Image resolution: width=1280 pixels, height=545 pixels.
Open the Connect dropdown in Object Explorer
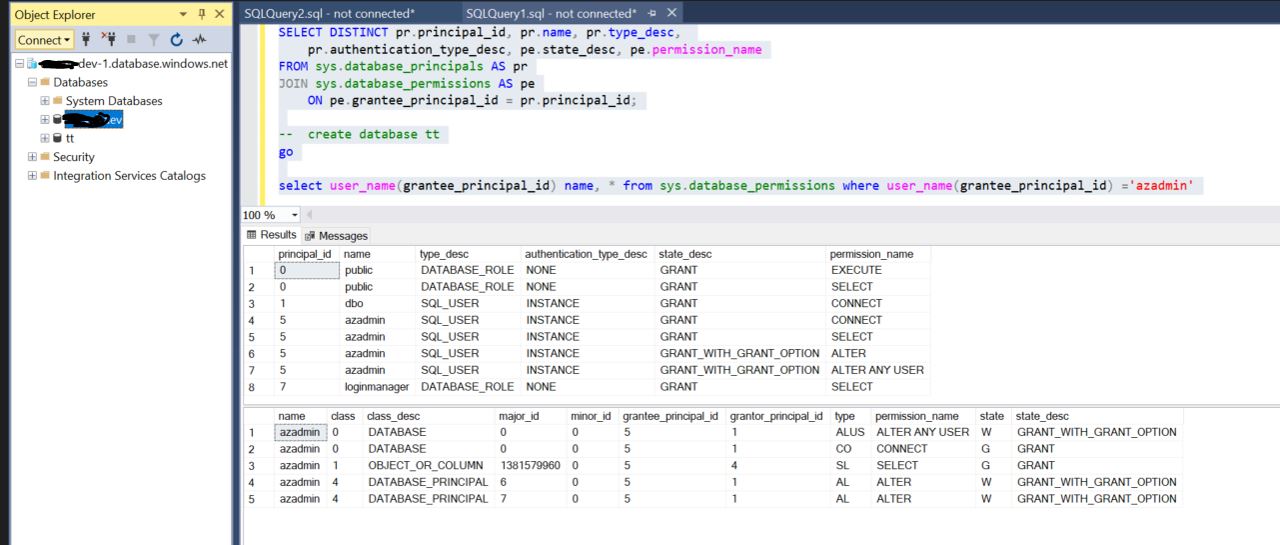click(43, 40)
